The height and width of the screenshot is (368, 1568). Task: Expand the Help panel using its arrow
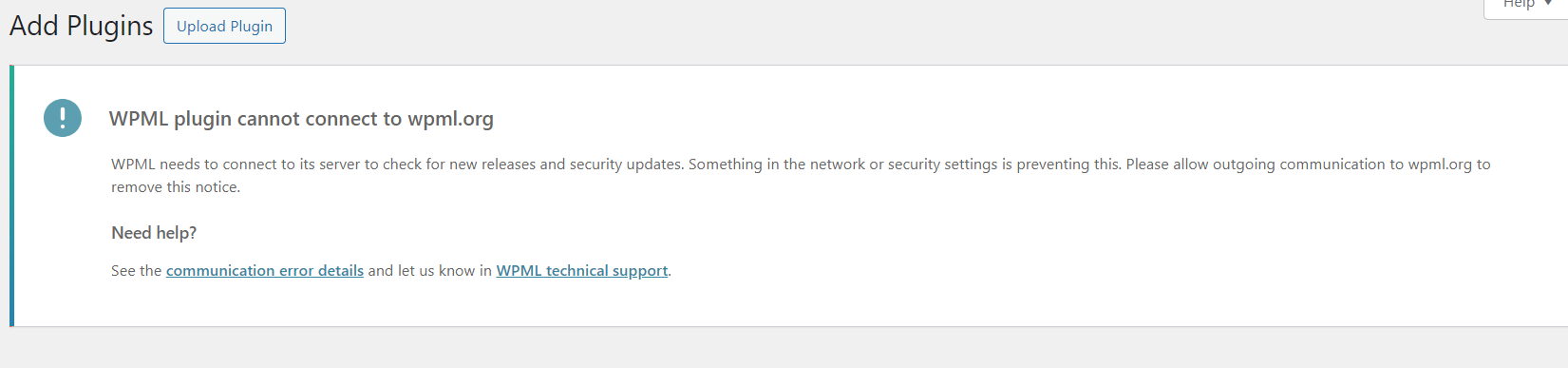[1549, 4]
